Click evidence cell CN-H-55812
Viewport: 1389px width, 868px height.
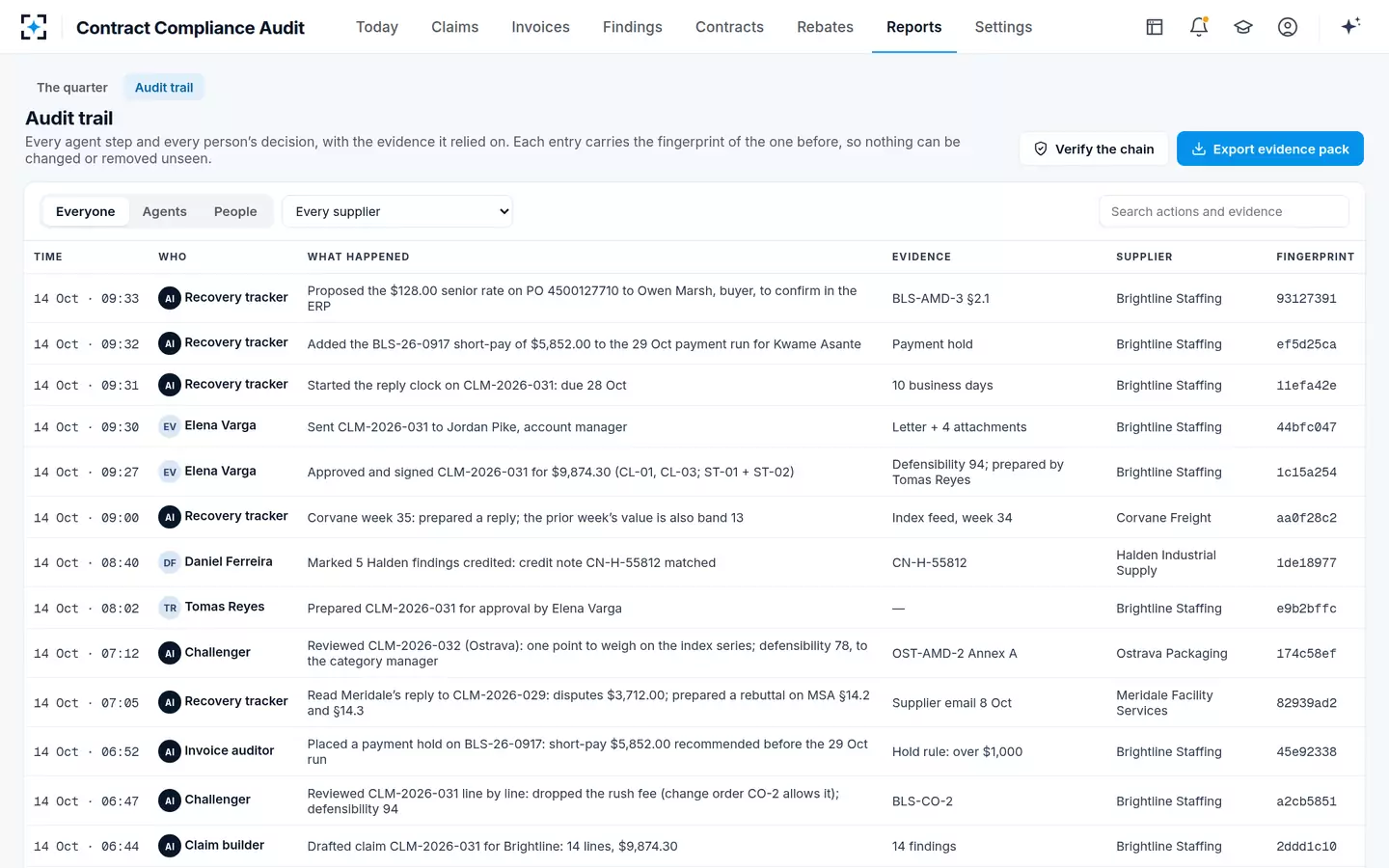929,562
